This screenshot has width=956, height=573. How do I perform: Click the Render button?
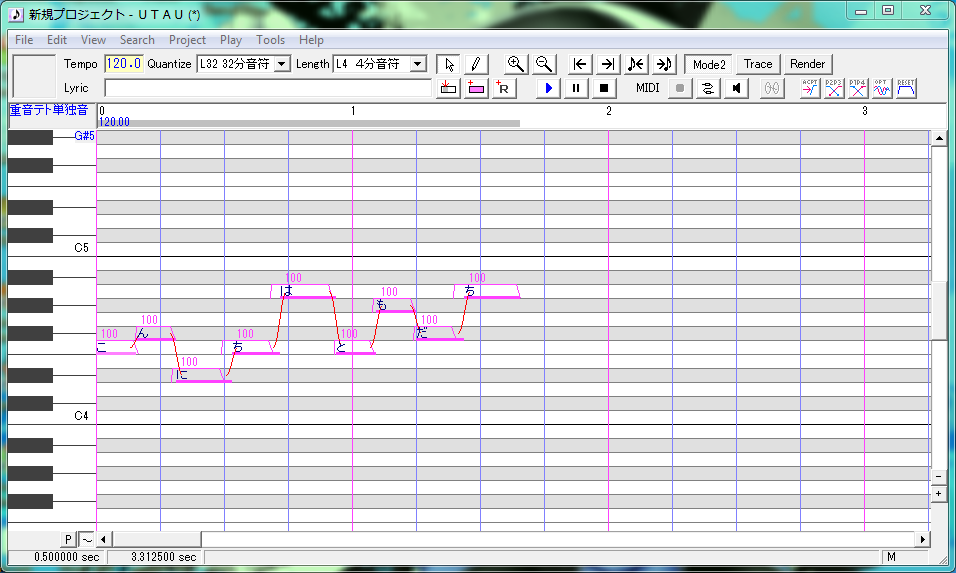[x=807, y=64]
